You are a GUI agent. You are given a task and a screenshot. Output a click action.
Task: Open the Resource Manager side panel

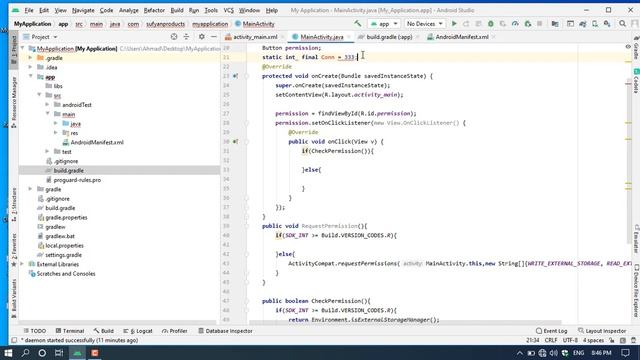[x=13, y=102]
